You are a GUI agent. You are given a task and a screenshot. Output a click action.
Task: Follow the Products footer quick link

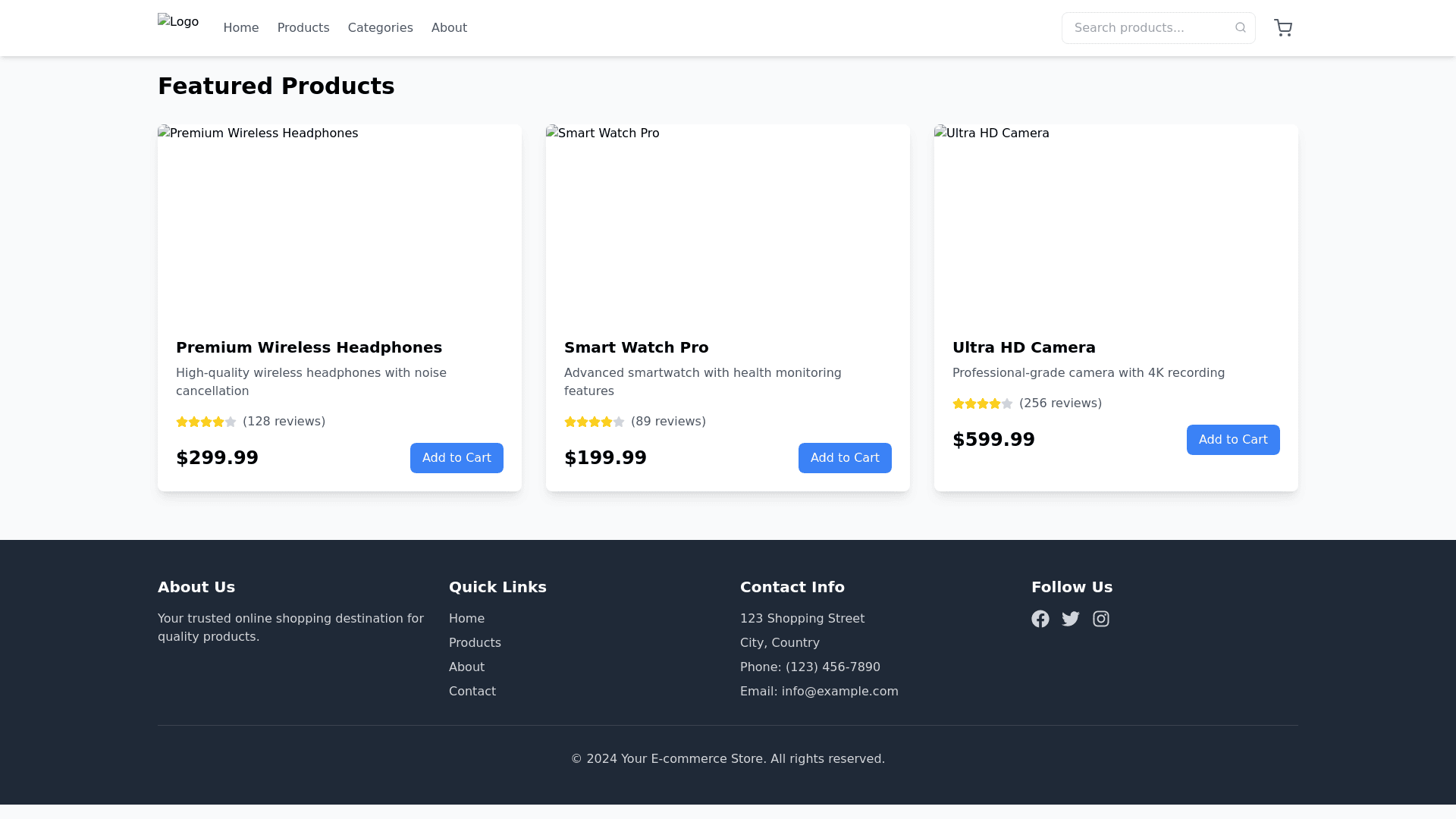tap(474, 643)
